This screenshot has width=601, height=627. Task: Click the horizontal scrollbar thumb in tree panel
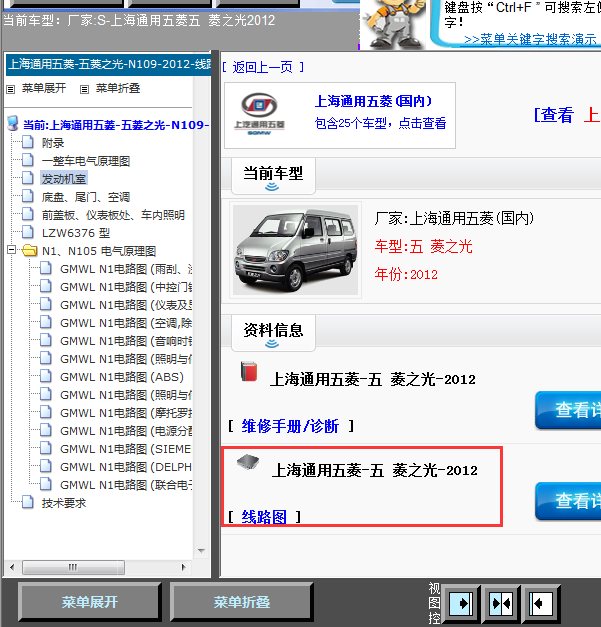[x=73, y=567]
